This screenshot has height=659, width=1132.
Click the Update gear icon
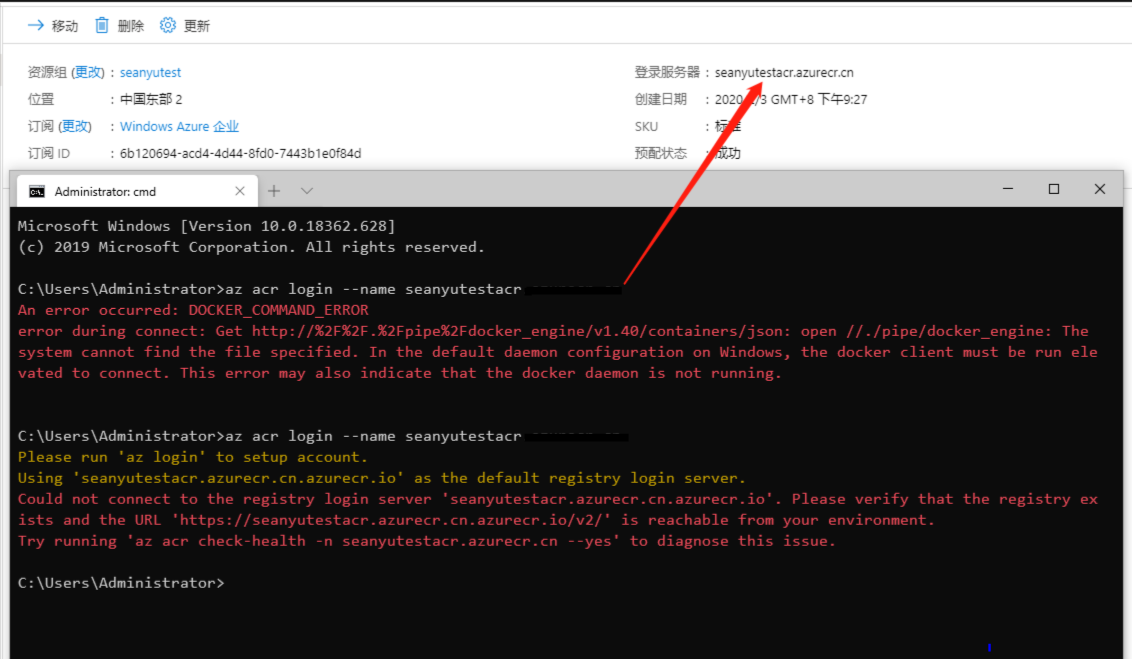pos(167,25)
